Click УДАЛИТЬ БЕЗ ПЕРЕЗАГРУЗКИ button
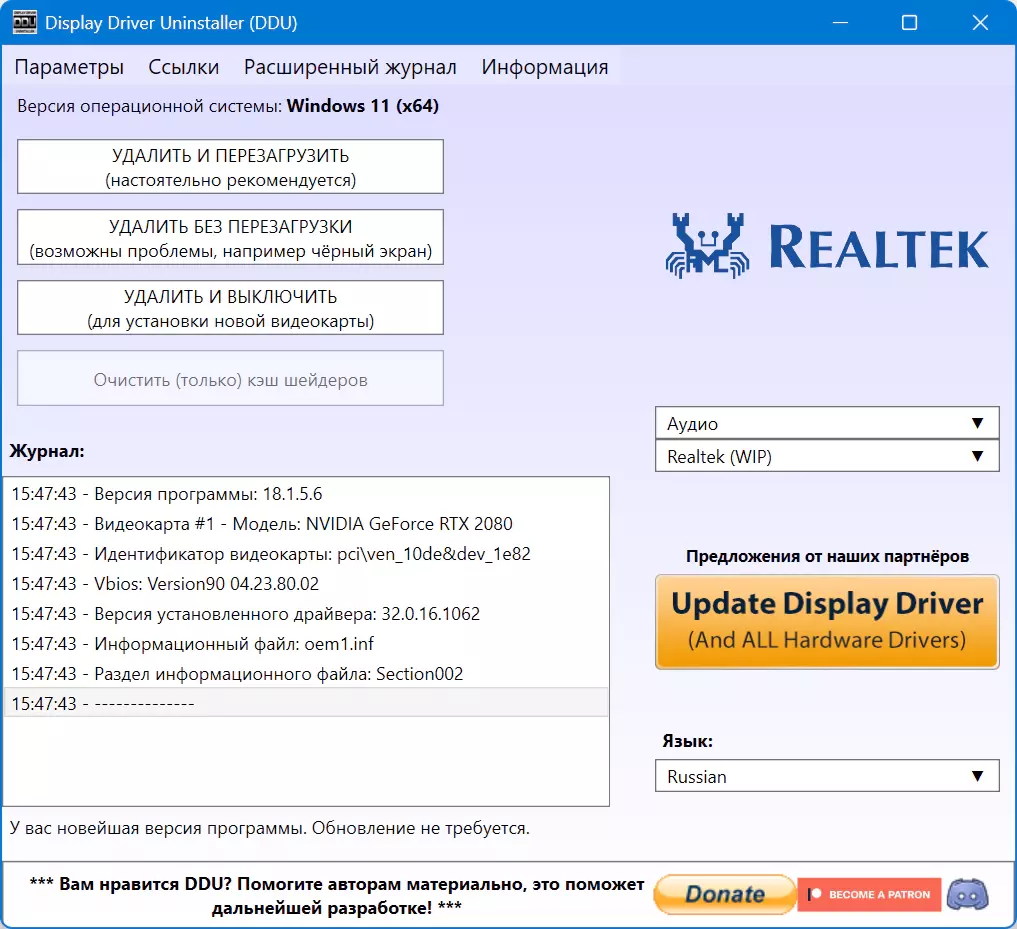This screenshot has height=929, width=1017. (230, 237)
